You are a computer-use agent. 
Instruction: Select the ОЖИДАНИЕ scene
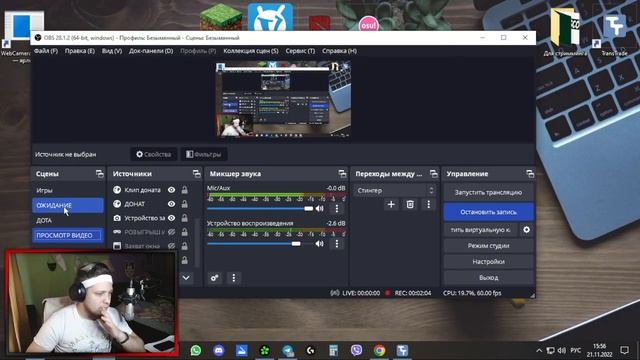coord(68,205)
